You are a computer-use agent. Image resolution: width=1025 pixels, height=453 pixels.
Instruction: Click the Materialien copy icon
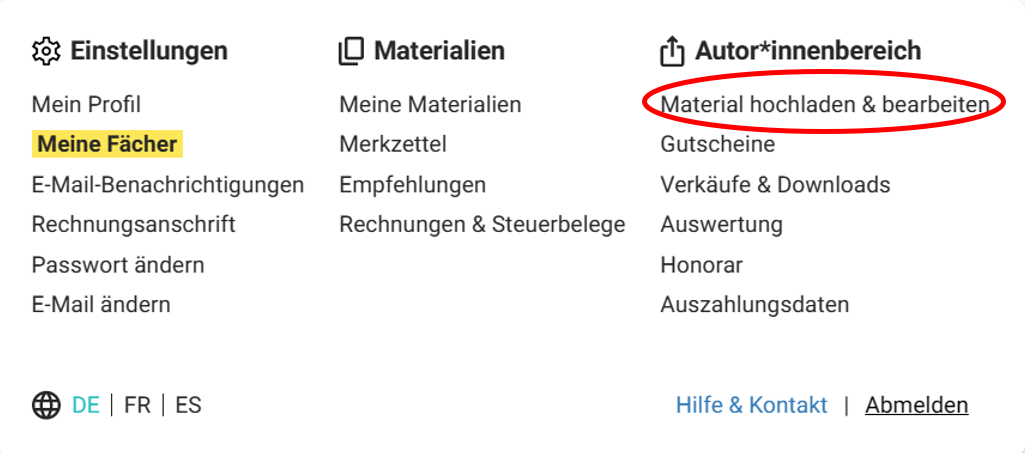click(351, 52)
